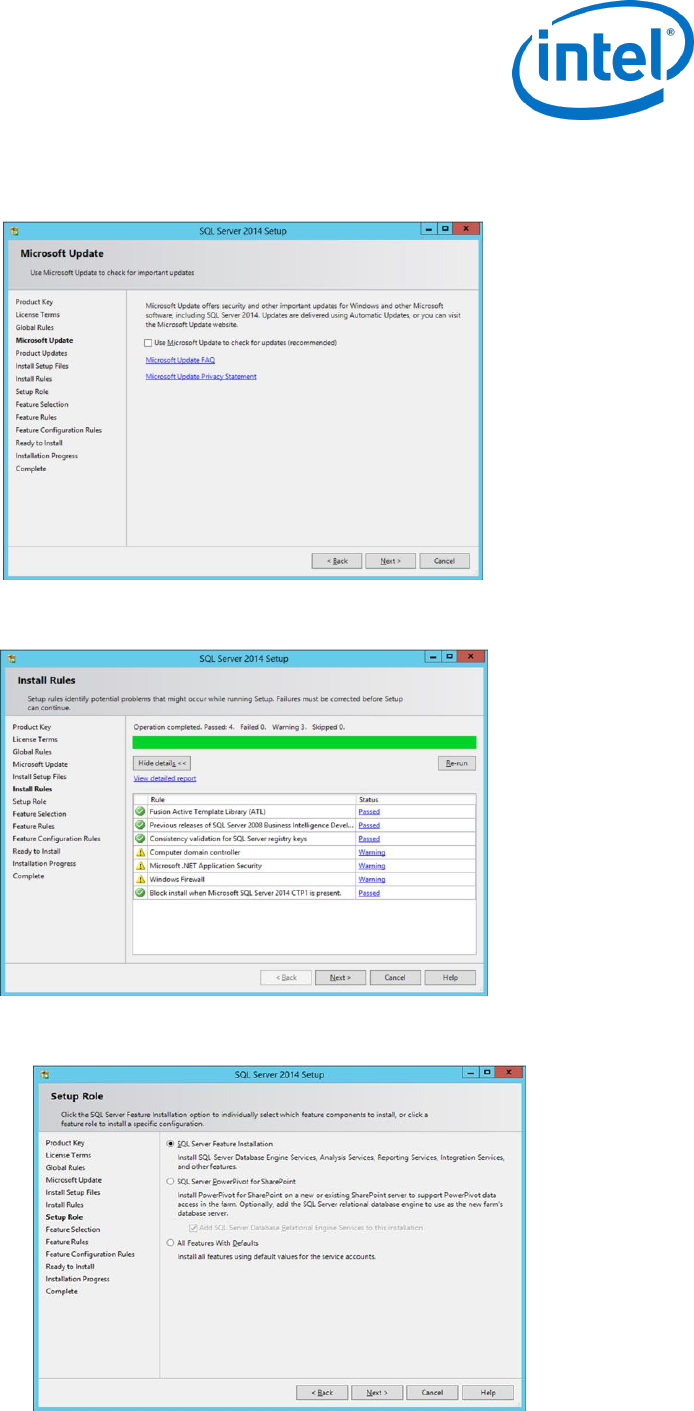Select Feature Configuration Rules in Microsoft Update window
Viewport: 694px width, 1411px height.
tap(58, 430)
